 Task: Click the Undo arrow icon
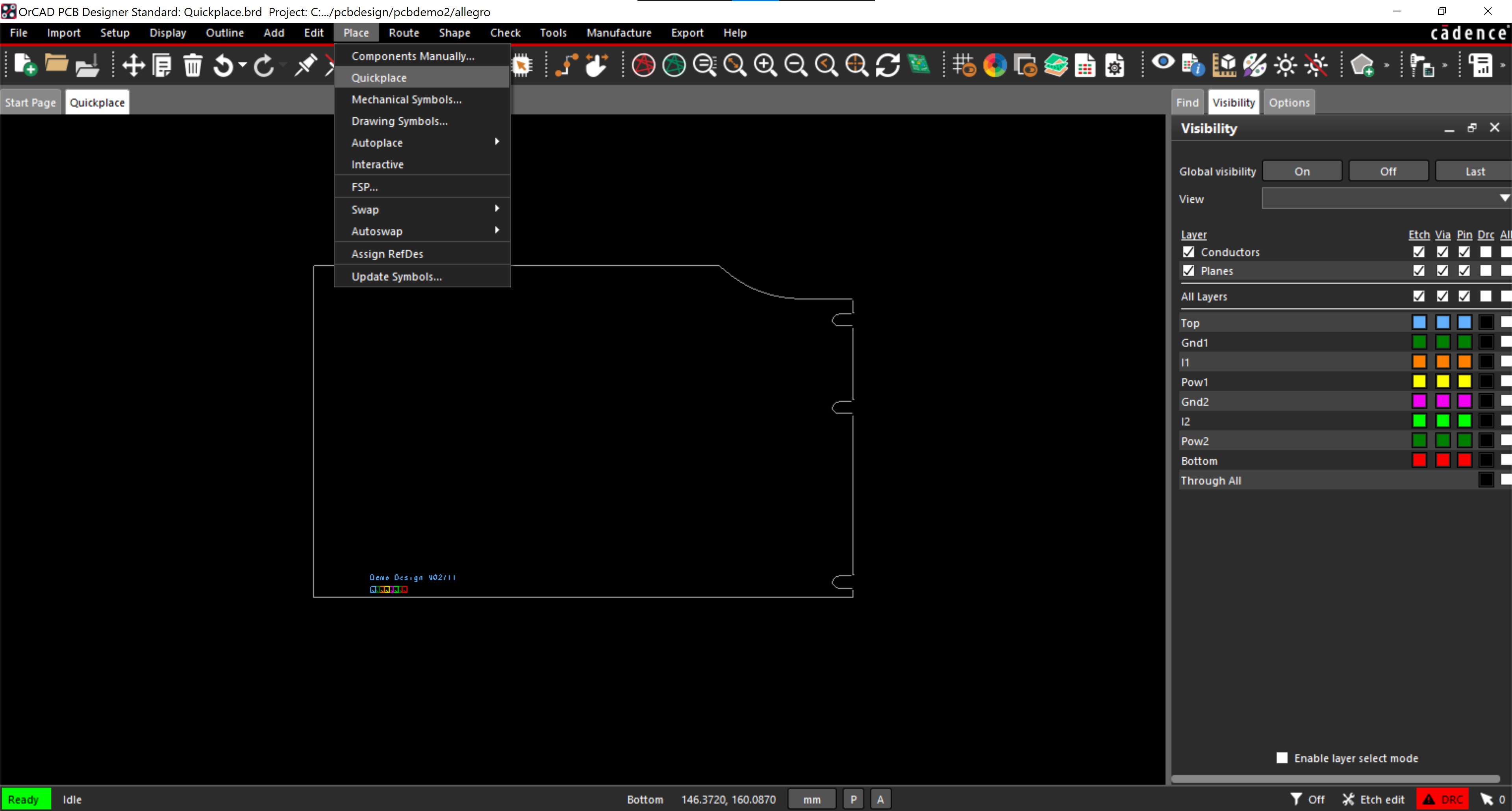point(223,65)
